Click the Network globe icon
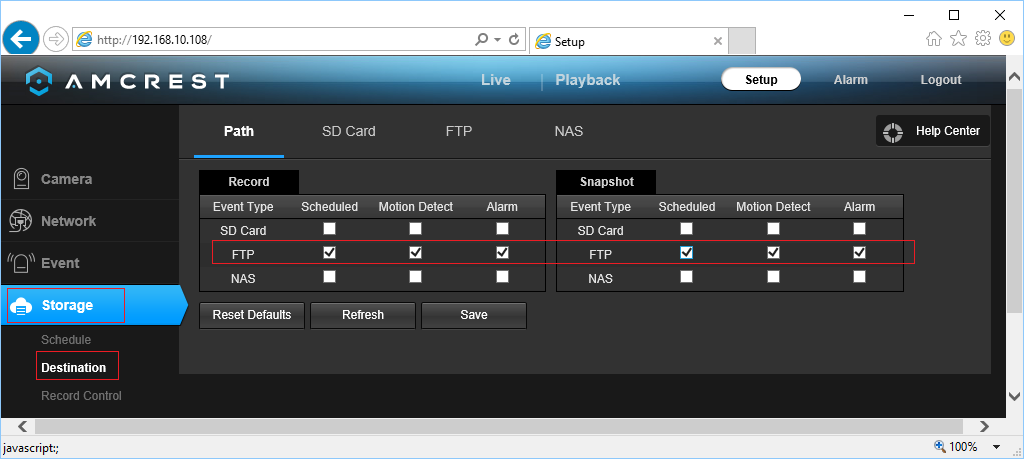 pos(20,221)
